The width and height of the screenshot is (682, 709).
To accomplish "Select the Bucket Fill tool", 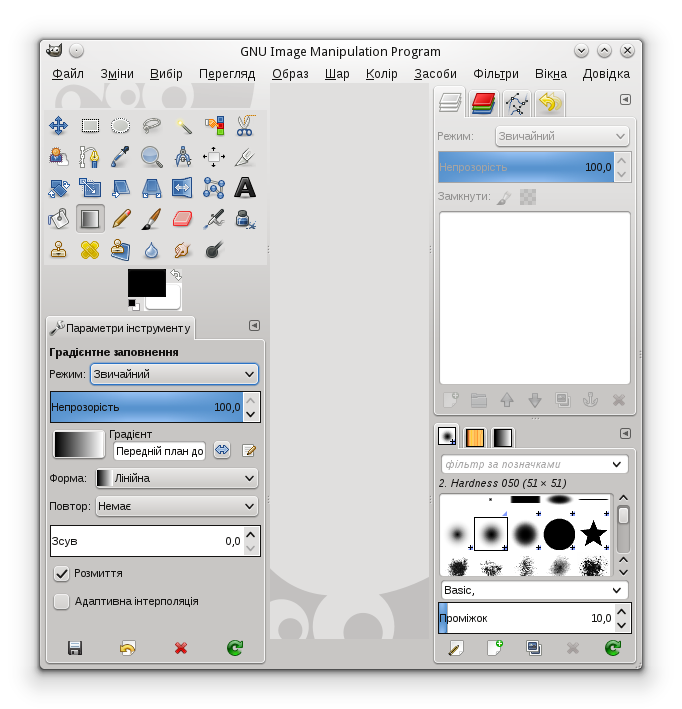I will (x=59, y=219).
